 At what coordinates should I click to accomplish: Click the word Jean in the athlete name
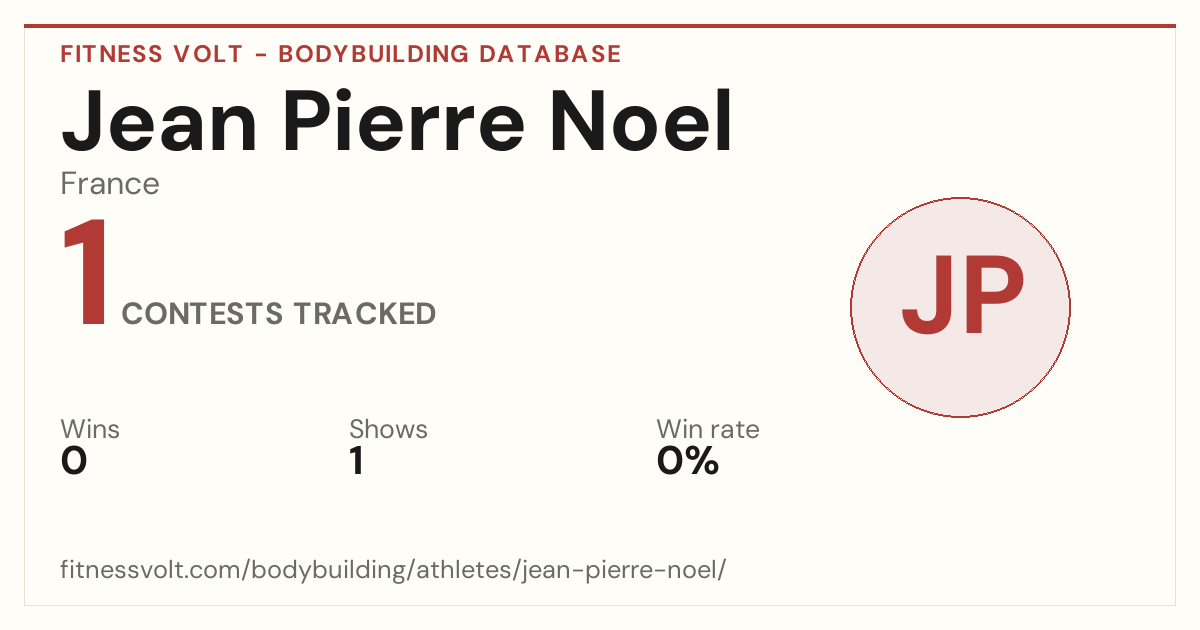159,123
